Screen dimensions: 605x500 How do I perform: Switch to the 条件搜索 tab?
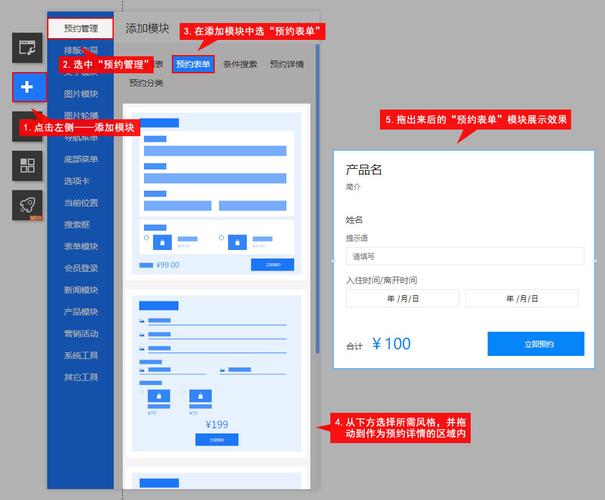pos(240,64)
